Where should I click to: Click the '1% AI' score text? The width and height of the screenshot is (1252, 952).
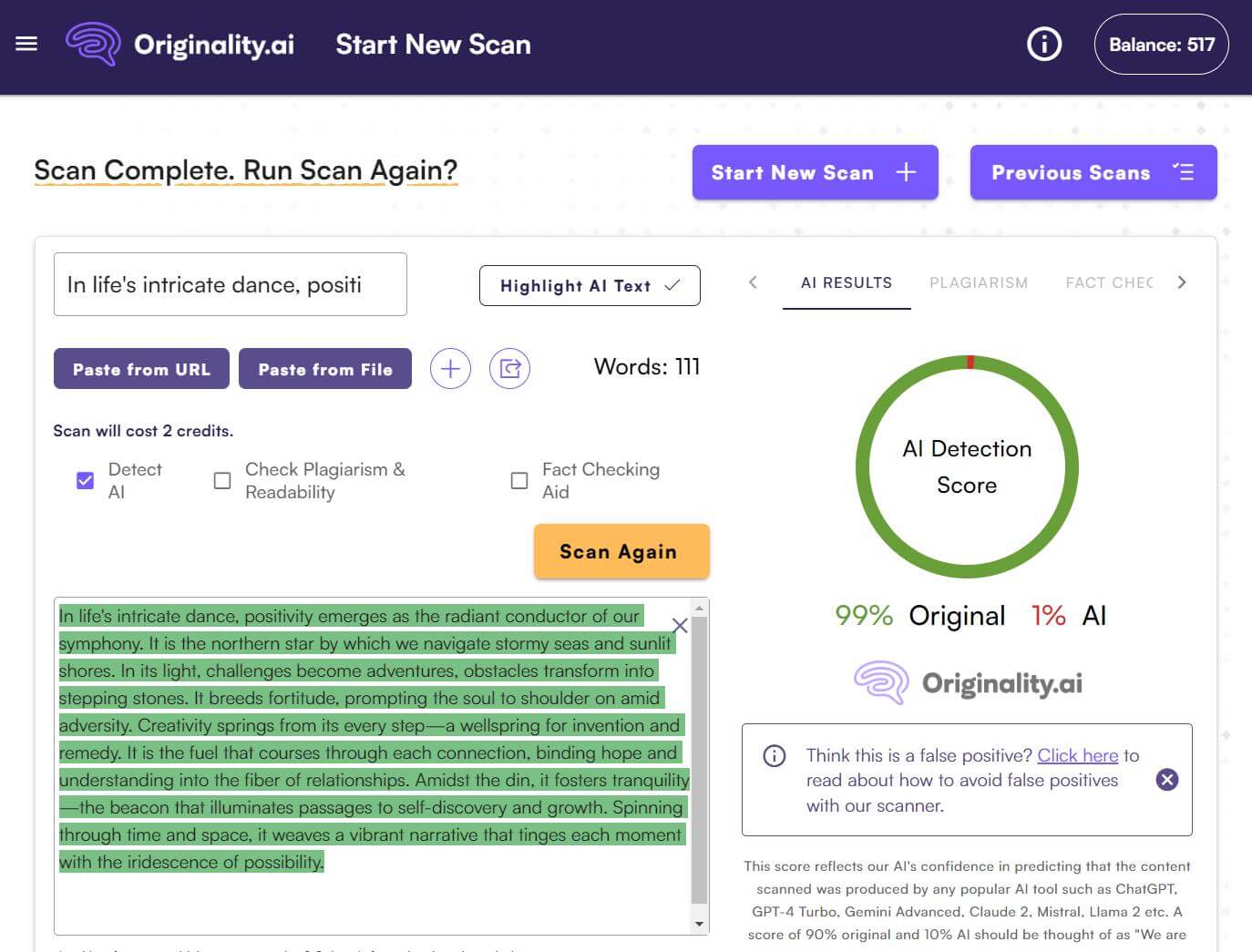click(1068, 616)
